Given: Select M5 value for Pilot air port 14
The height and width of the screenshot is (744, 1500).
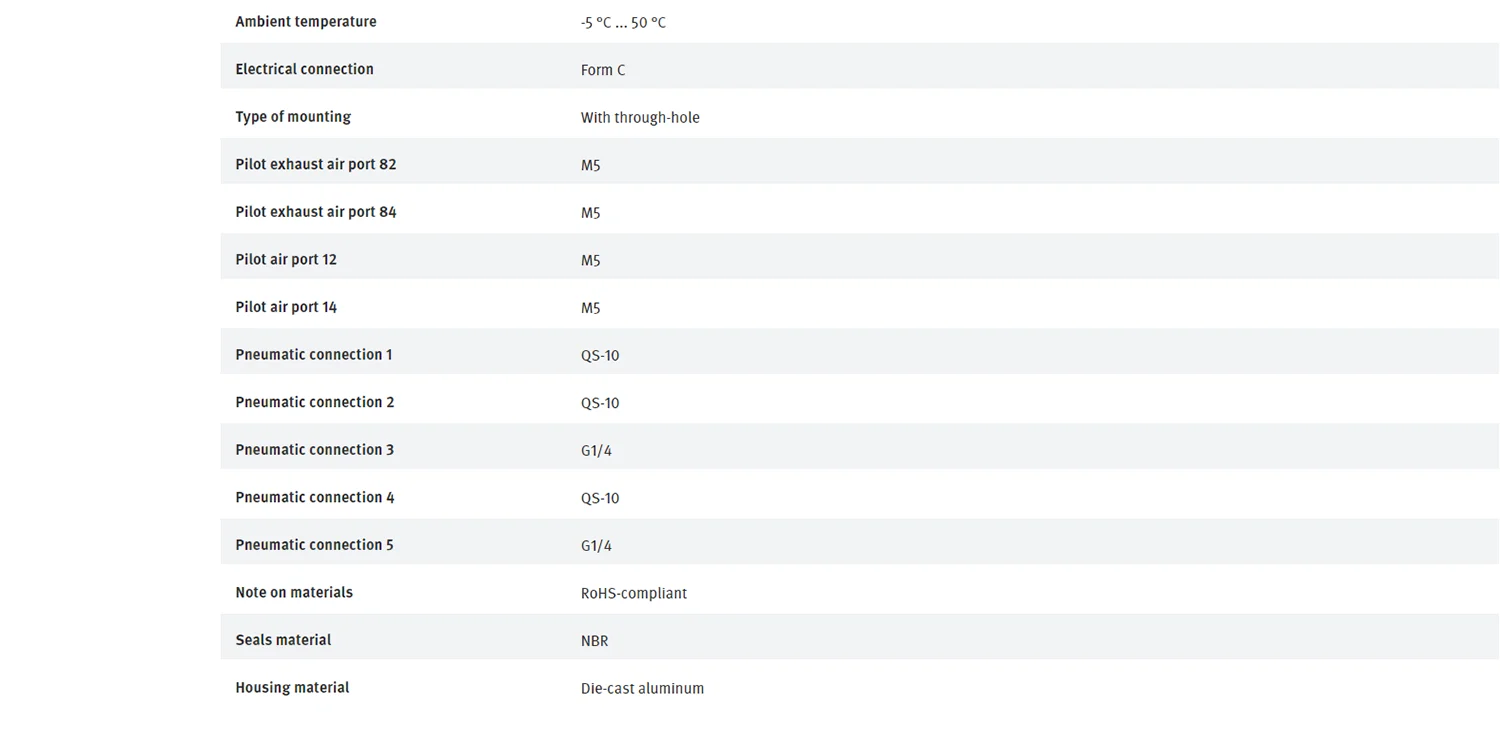Looking at the screenshot, I should coord(591,308).
